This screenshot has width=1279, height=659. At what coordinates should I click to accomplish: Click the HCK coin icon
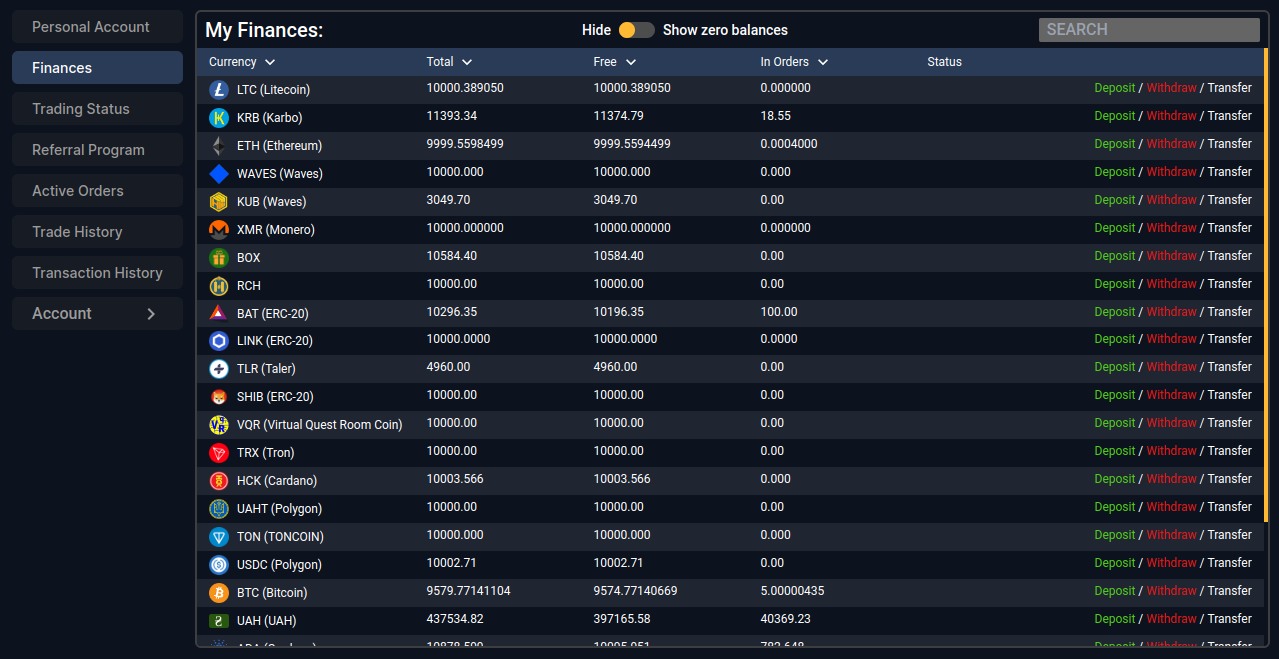219,481
